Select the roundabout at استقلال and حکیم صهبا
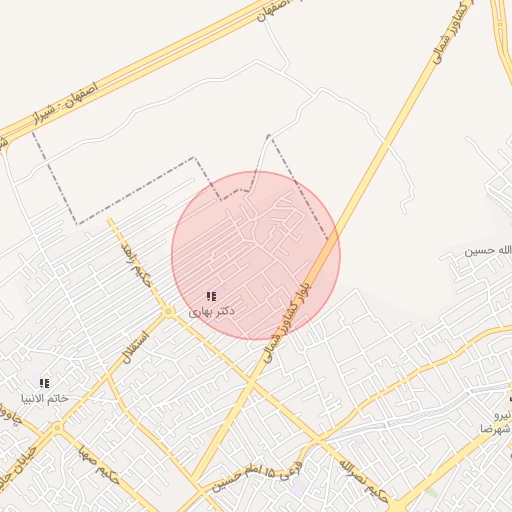The width and height of the screenshot is (512, 512). tap(57, 427)
